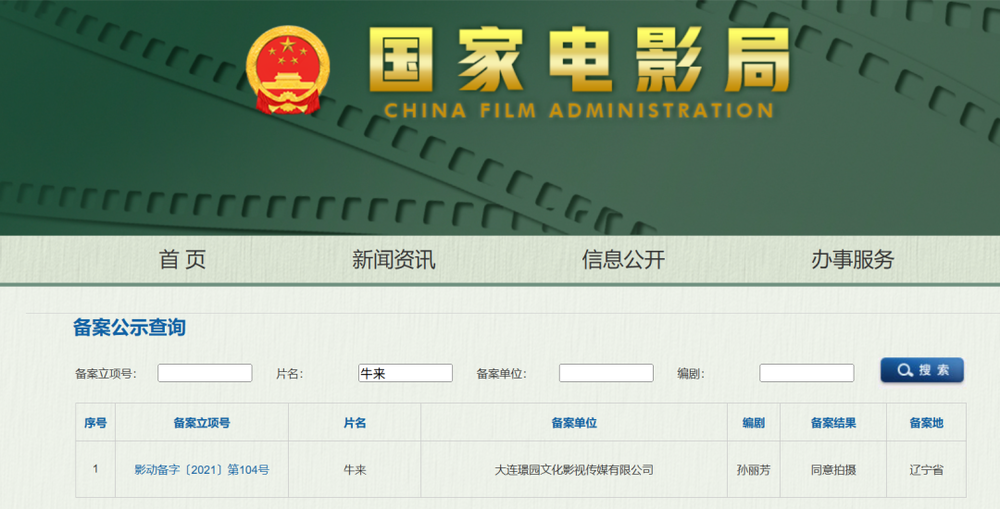Viewport: 1000px width, 509px height.
Task: Click row number 1 cell
Action: (x=96, y=469)
